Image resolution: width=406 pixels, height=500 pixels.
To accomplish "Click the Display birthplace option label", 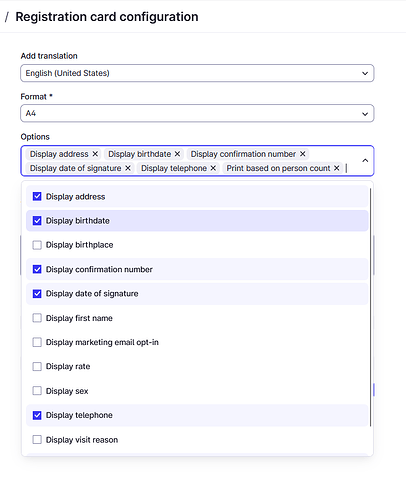I will point(79,245).
